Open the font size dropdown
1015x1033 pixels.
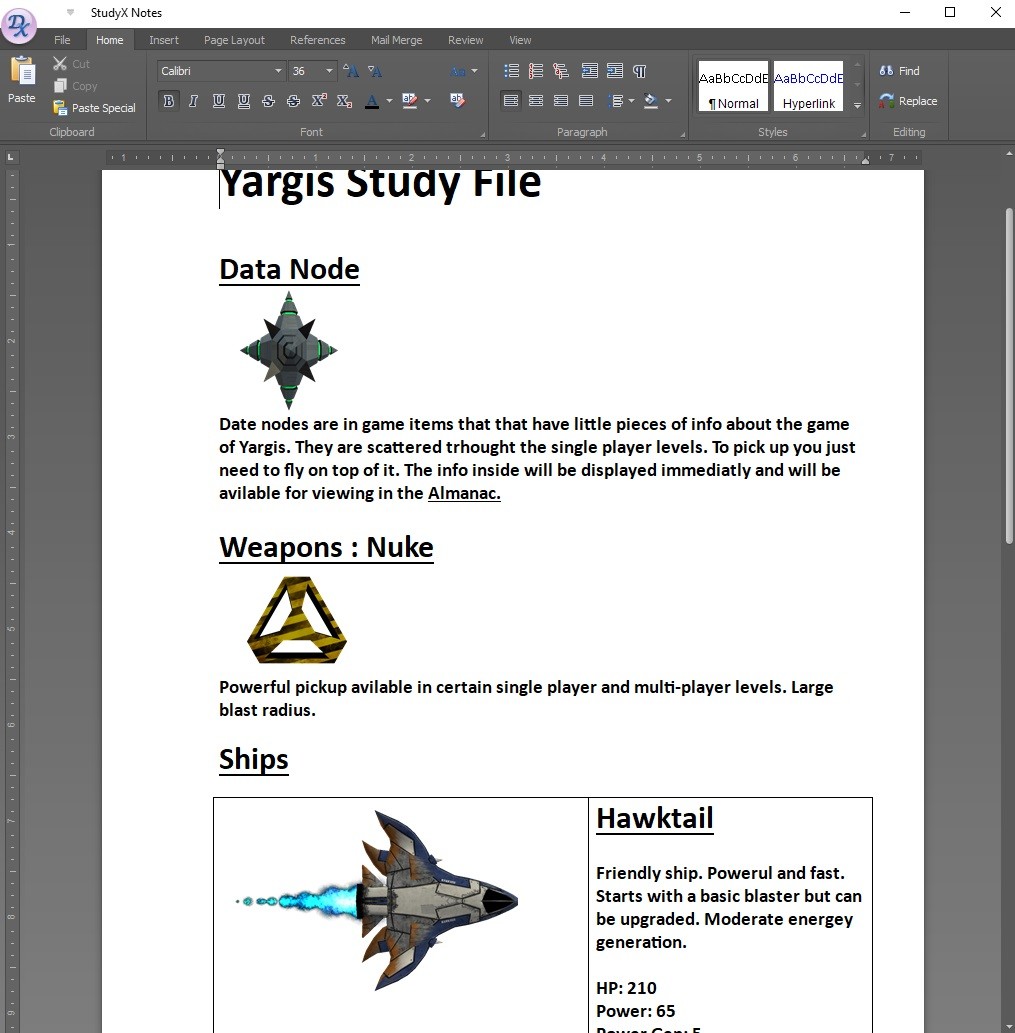coord(327,71)
